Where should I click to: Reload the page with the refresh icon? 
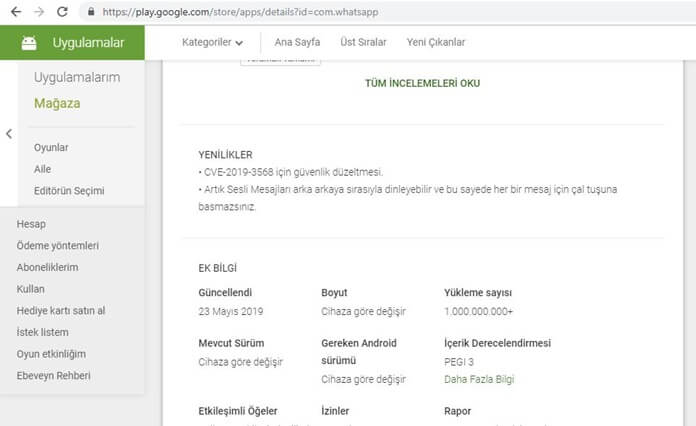[62, 12]
